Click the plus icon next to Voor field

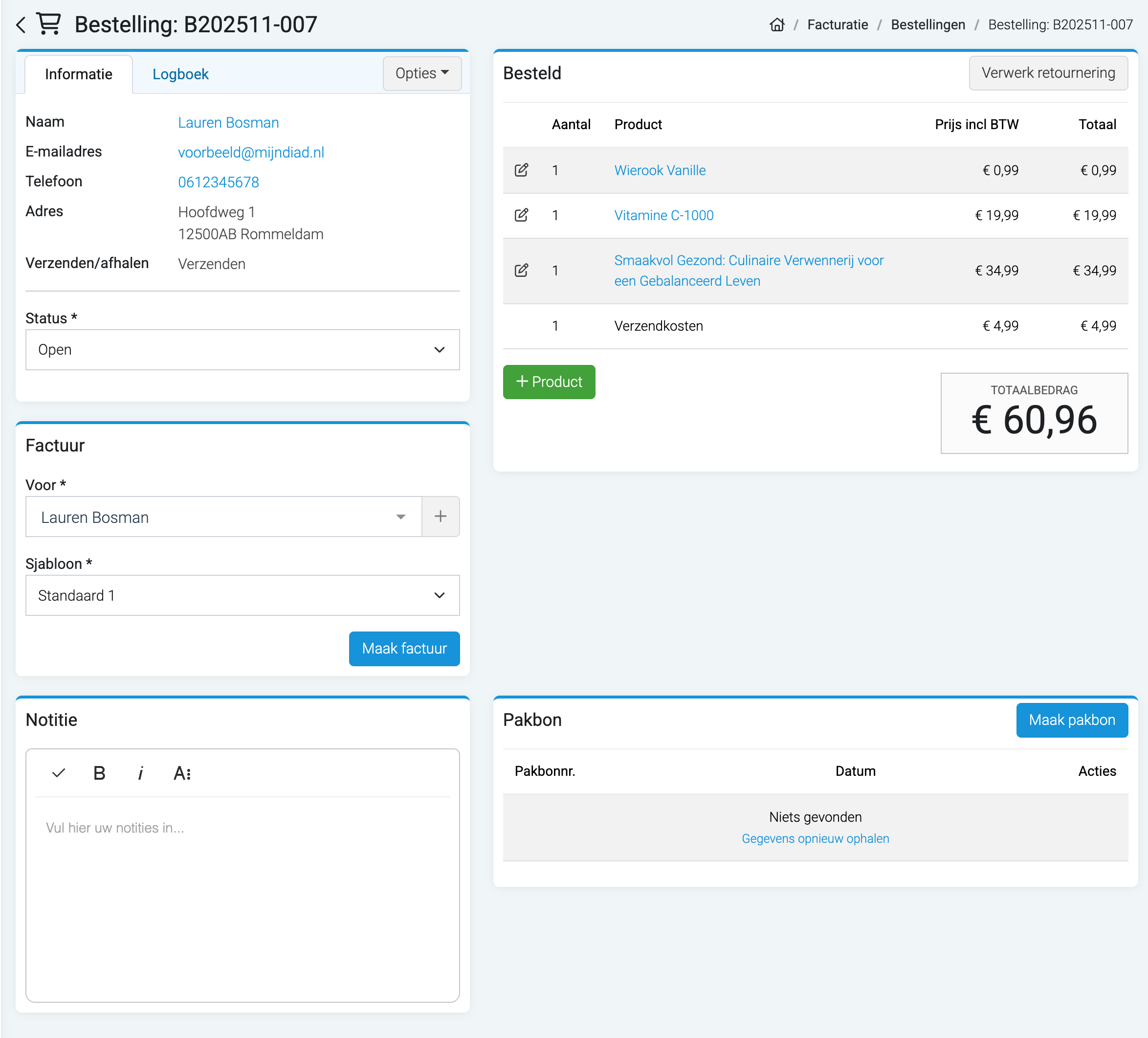(440, 517)
